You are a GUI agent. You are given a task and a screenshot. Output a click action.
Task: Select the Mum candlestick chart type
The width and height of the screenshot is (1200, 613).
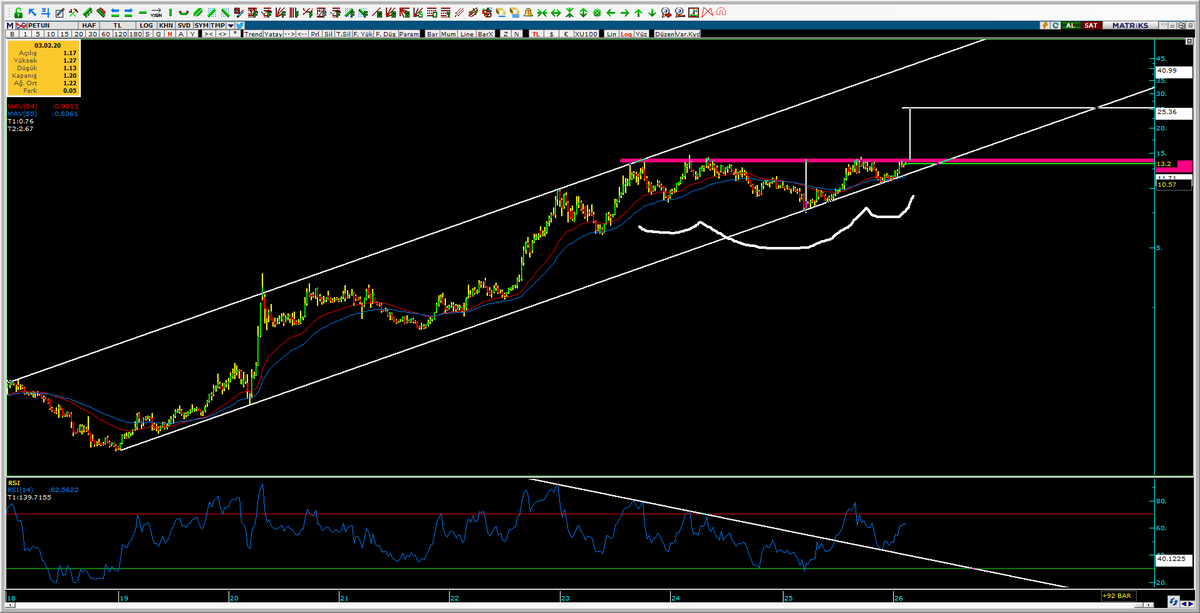(449, 33)
